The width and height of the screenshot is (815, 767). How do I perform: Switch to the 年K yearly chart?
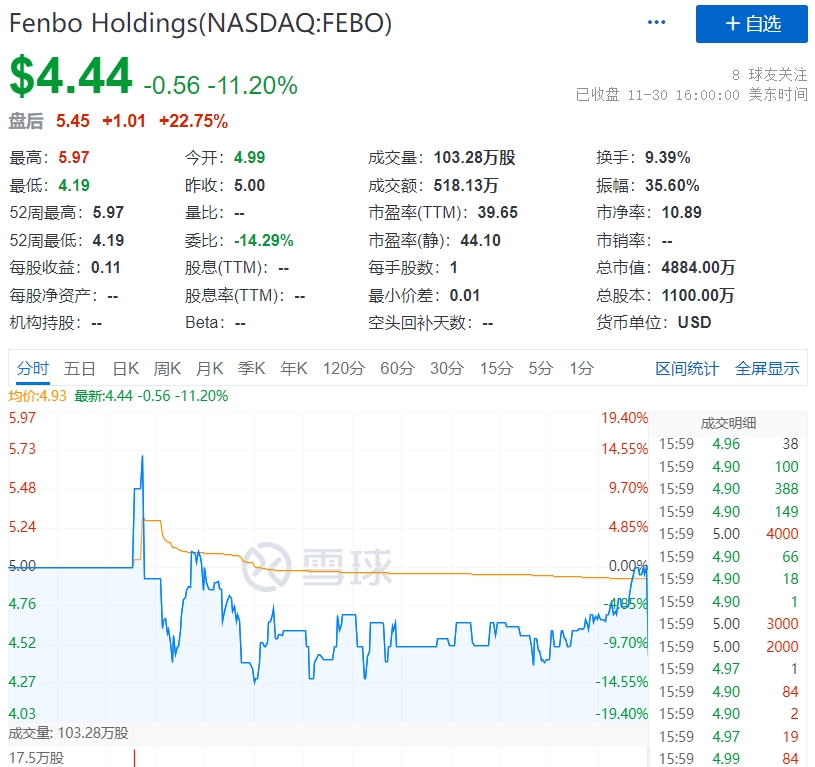pos(293,368)
